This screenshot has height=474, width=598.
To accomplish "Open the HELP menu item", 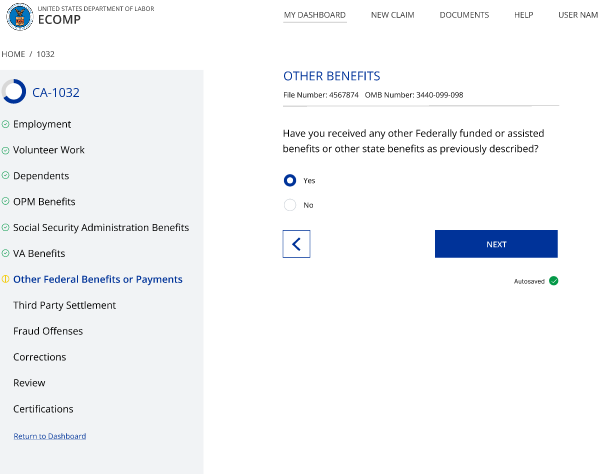I will 524,15.
